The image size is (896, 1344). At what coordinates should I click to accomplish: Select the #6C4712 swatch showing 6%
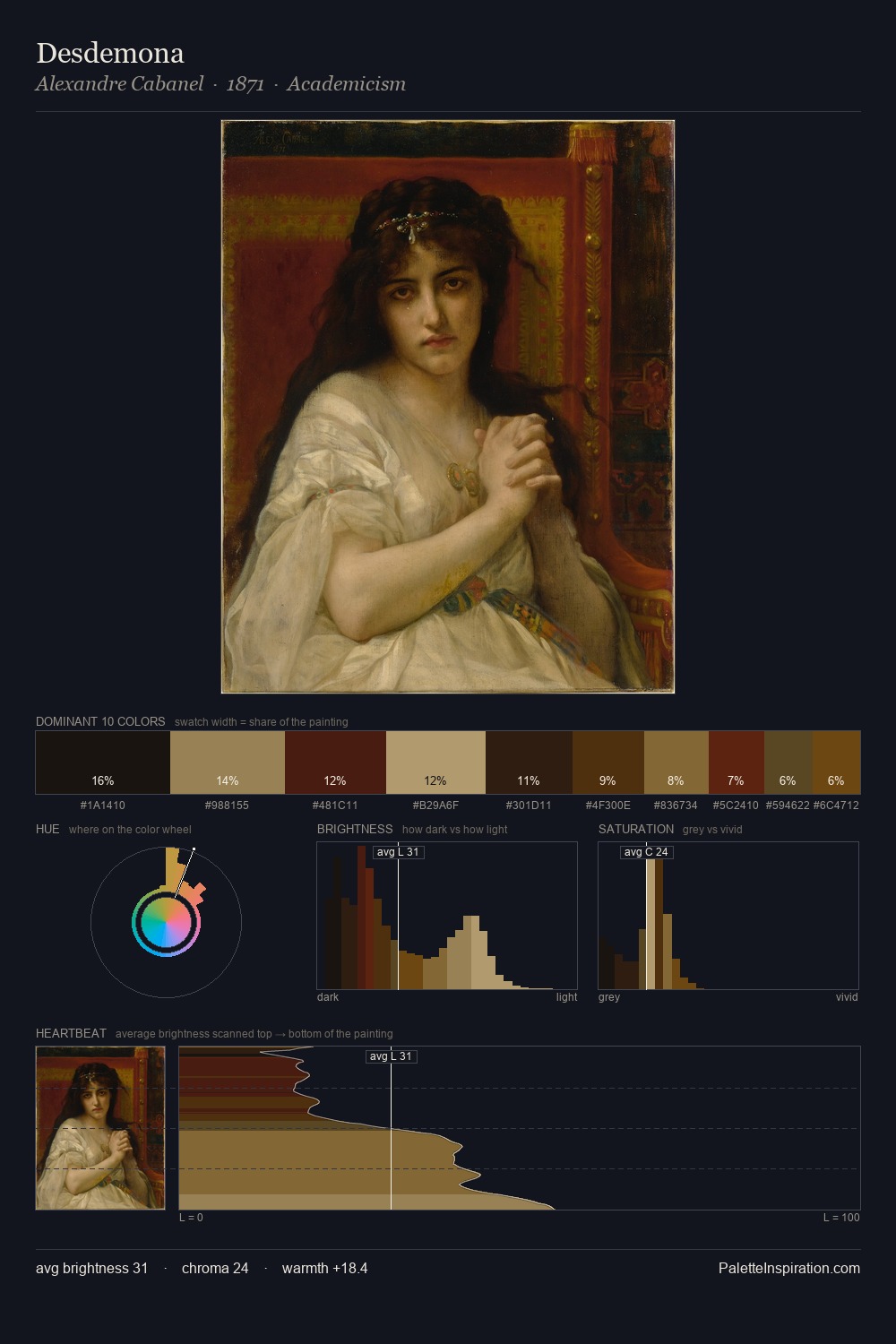click(x=836, y=762)
